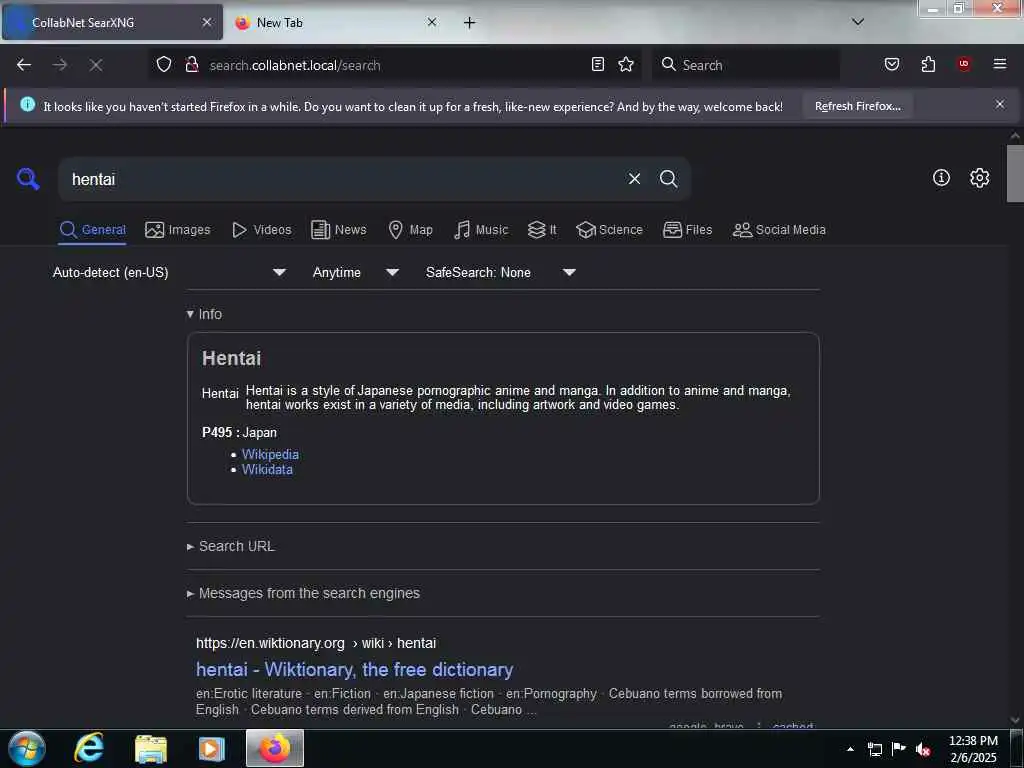Dismiss the Firefox refresh notification
Image resolution: width=1024 pixels, height=768 pixels.
coord(999,104)
